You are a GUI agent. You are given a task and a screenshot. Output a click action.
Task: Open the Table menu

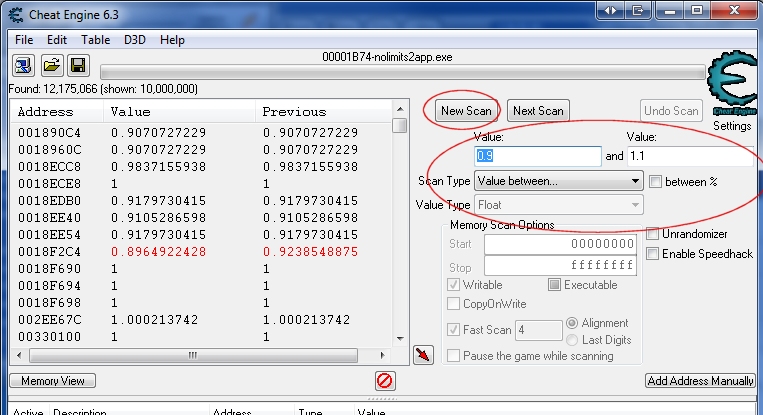tap(96, 40)
